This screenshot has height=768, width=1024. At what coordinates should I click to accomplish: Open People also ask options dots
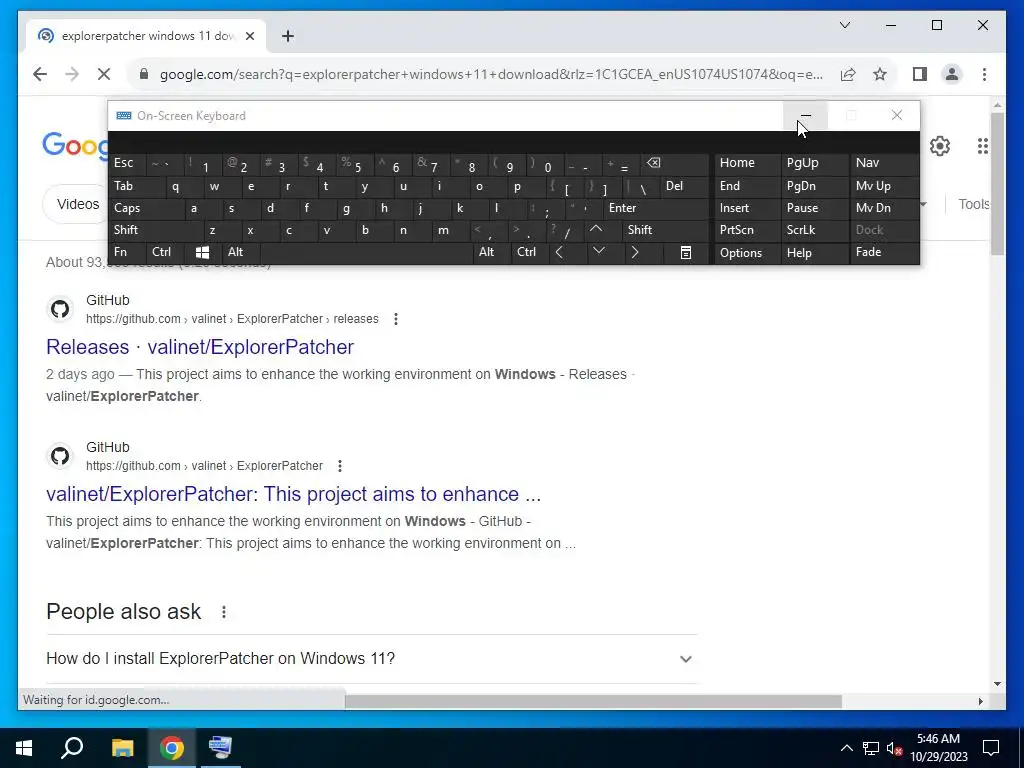pyautogui.click(x=224, y=613)
